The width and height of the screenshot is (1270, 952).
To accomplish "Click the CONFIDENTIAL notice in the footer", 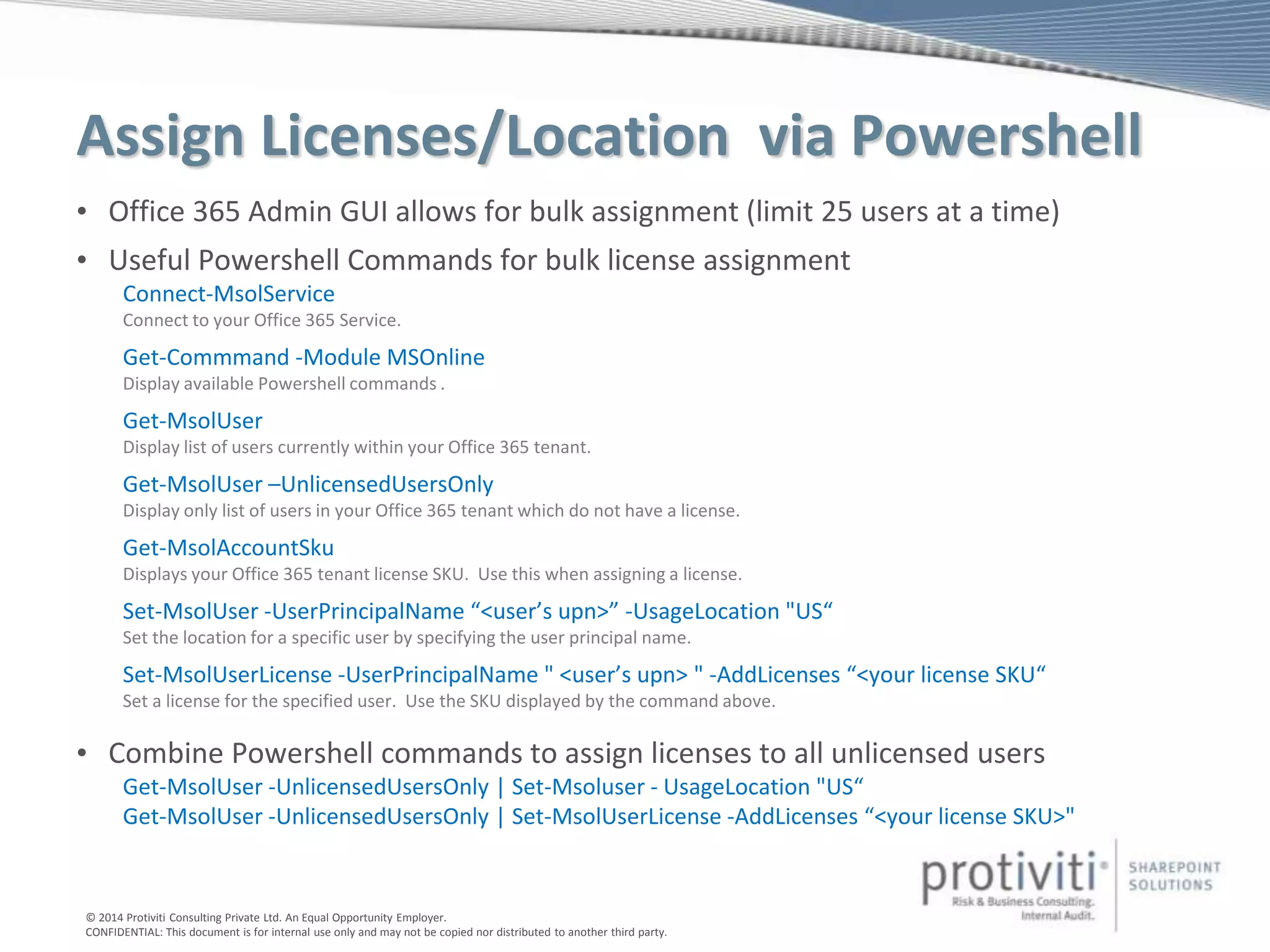I will point(376,933).
